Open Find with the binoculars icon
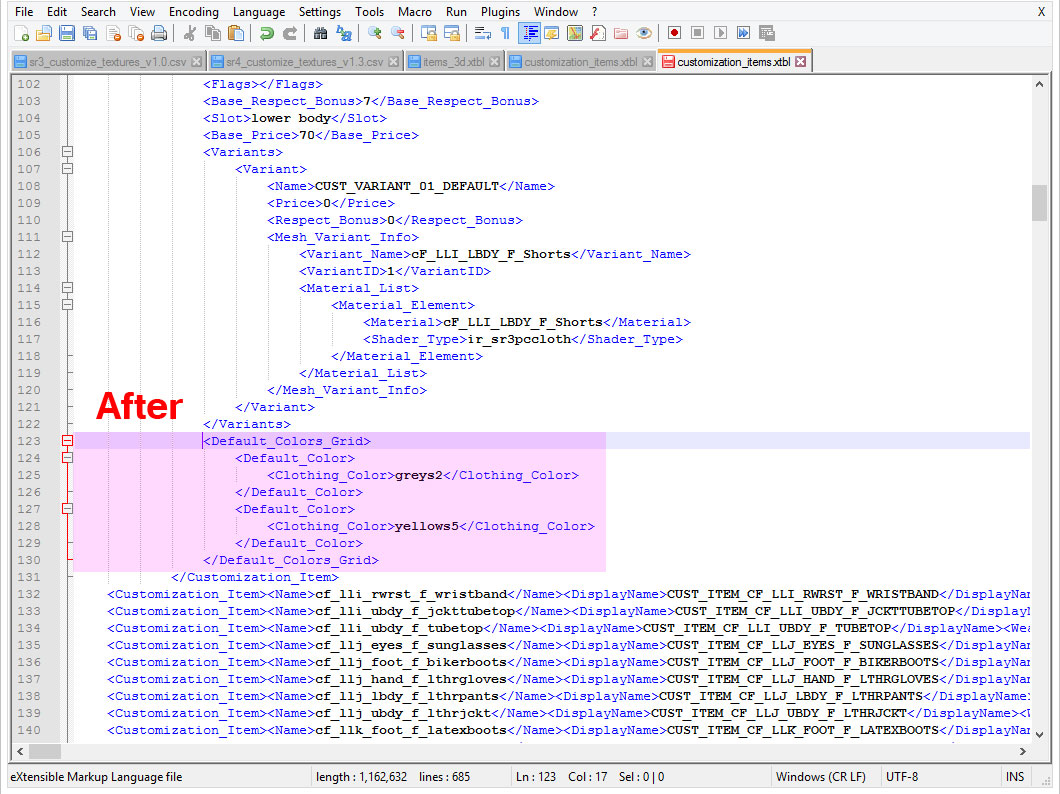1060x794 pixels. 320,33
